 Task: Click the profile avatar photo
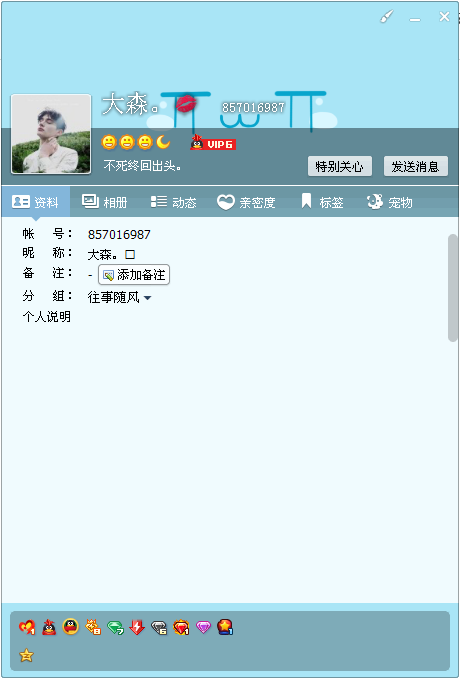[x=51, y=134]
